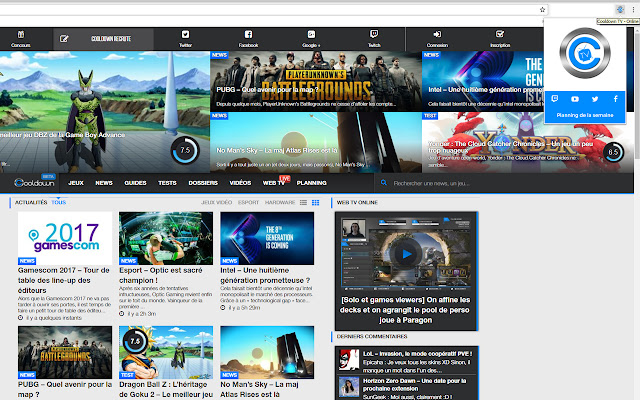
Task: Click the YouTube icon in extension popup
Action: [575, 99]
